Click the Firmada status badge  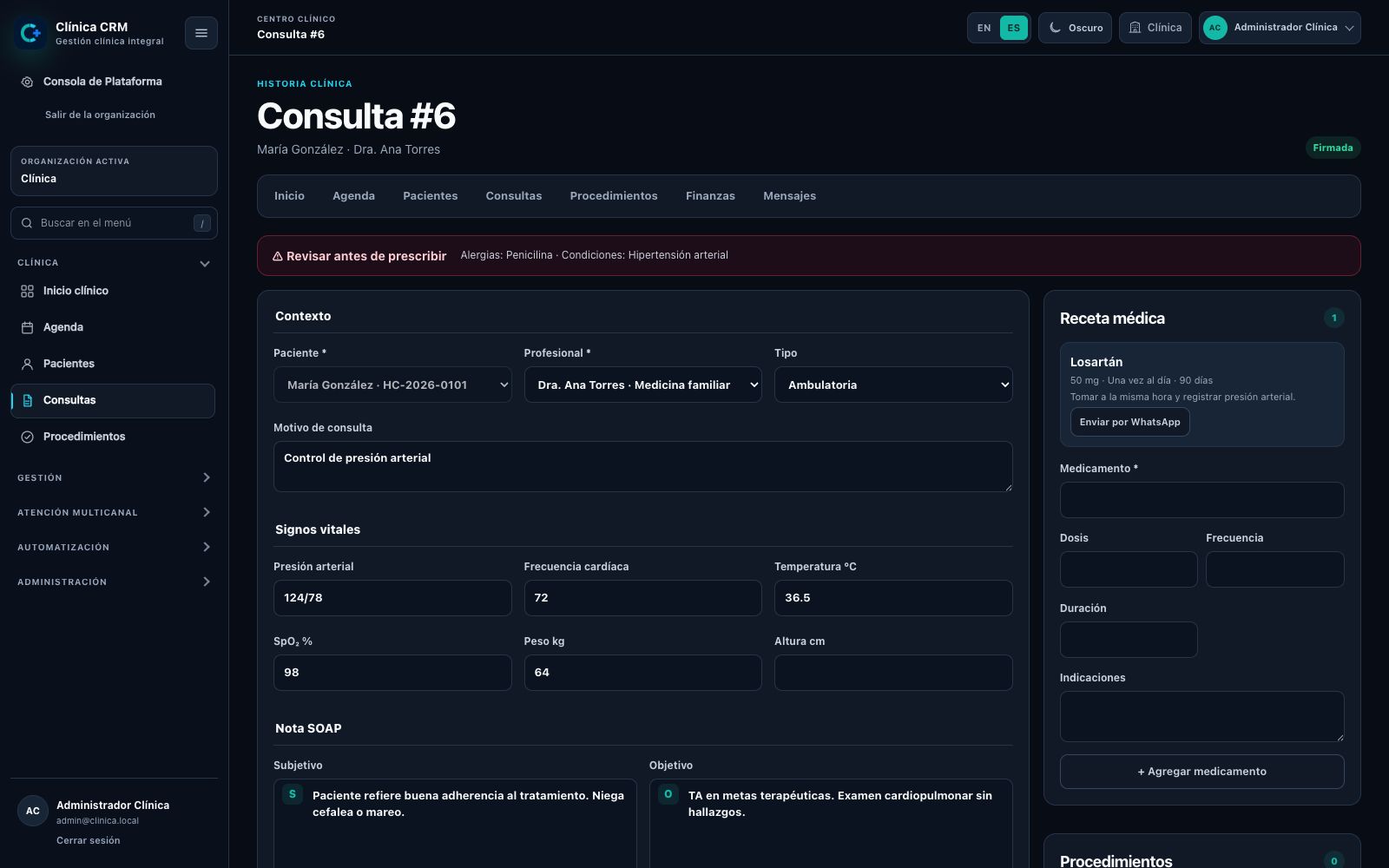(x=1333, y=148)
